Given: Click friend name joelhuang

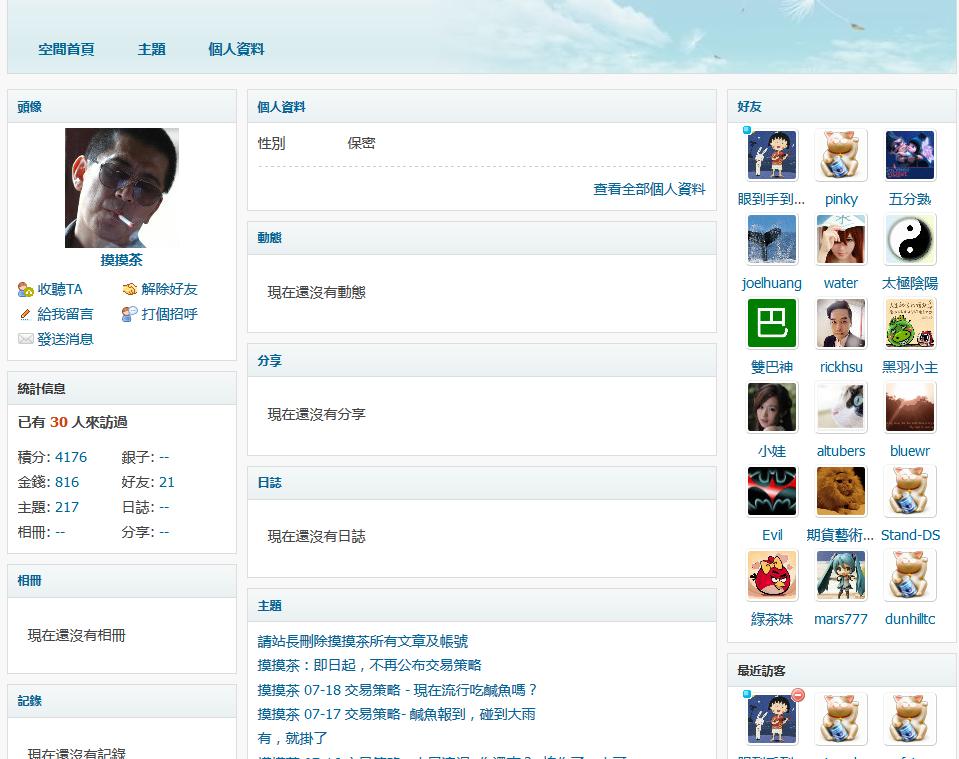Looking at the screenshot, I should tap(771, 283).
